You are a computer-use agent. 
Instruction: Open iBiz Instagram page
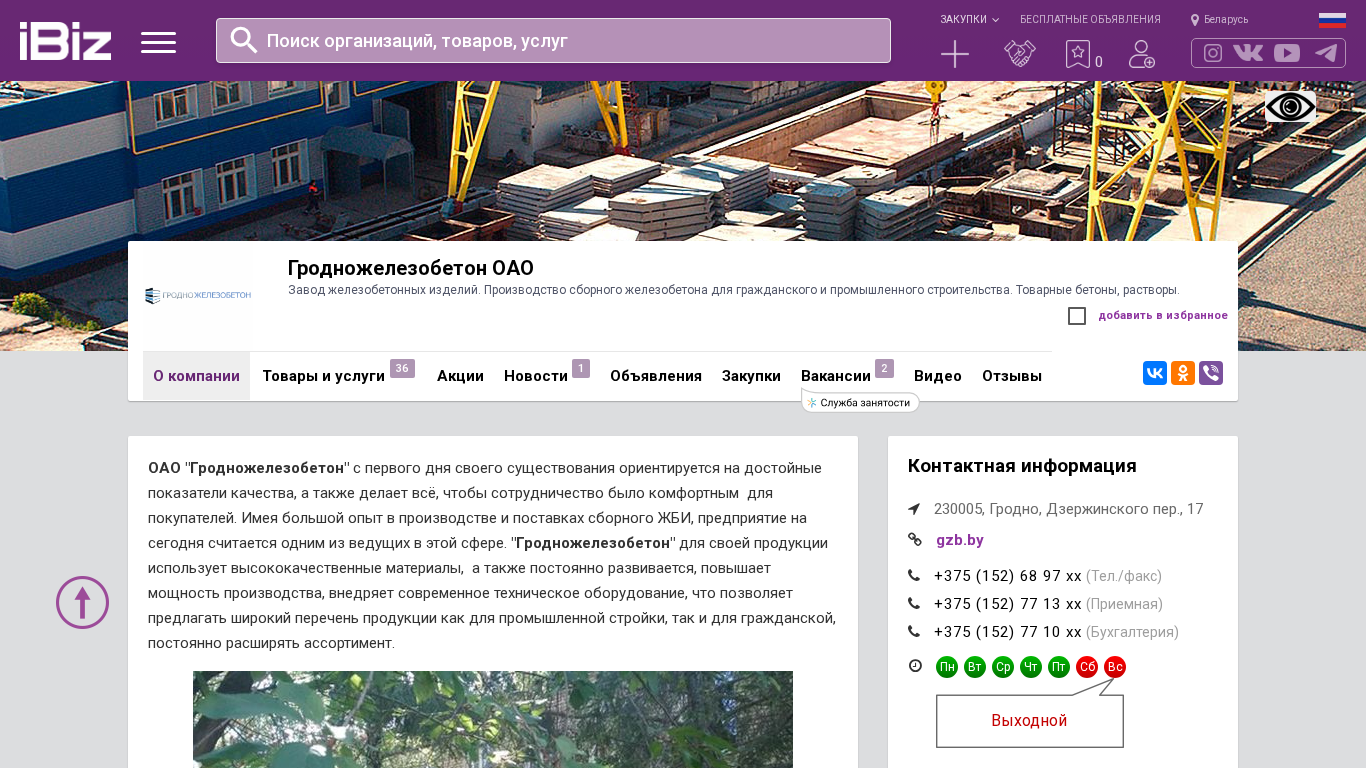click(1213, 53)
